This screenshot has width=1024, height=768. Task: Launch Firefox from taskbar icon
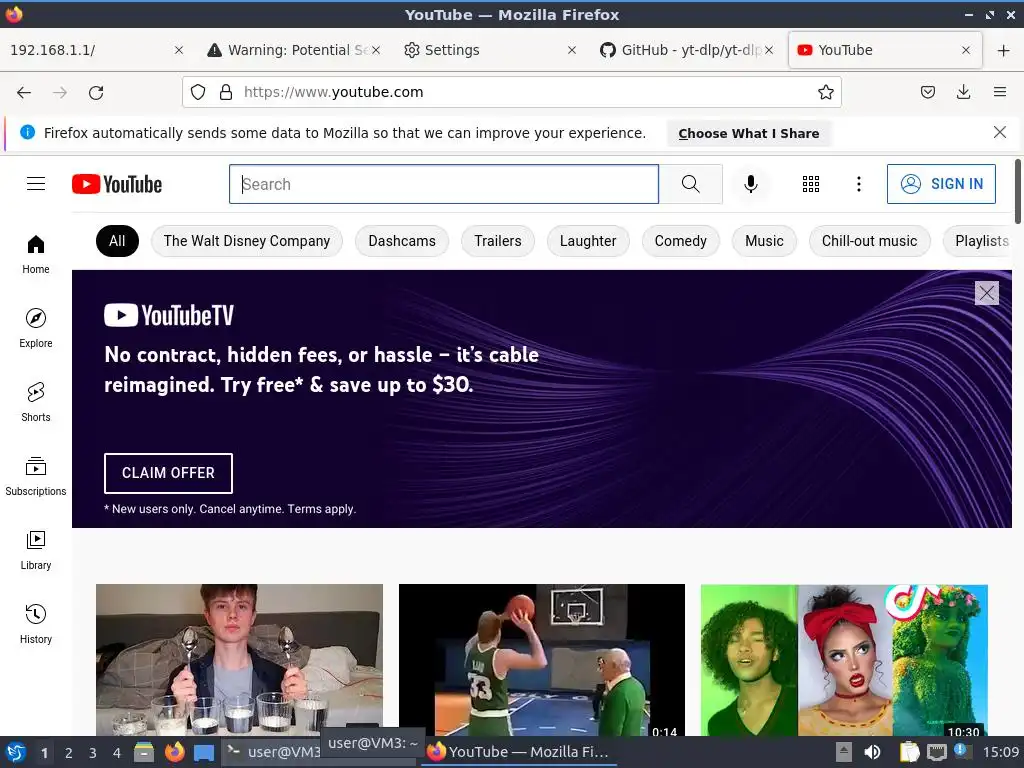pos(174,752)
